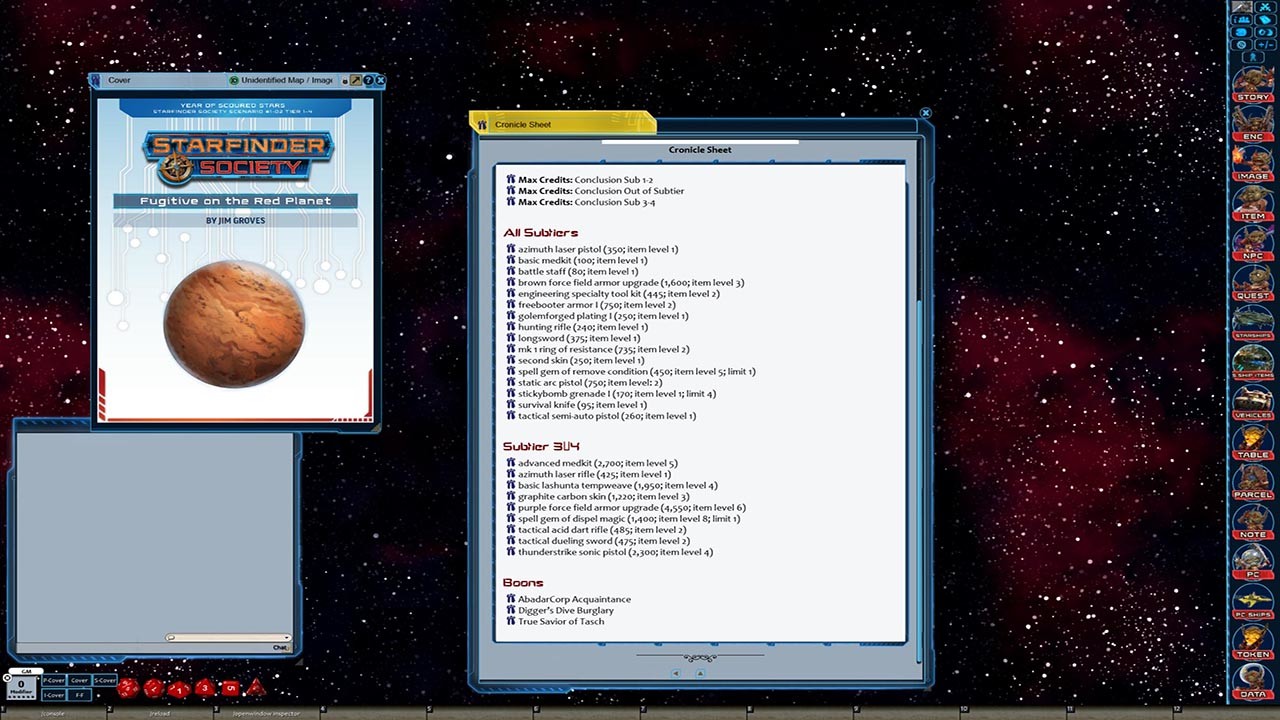Open the Token library
Screen dimensions: 1280x720
1252,641
